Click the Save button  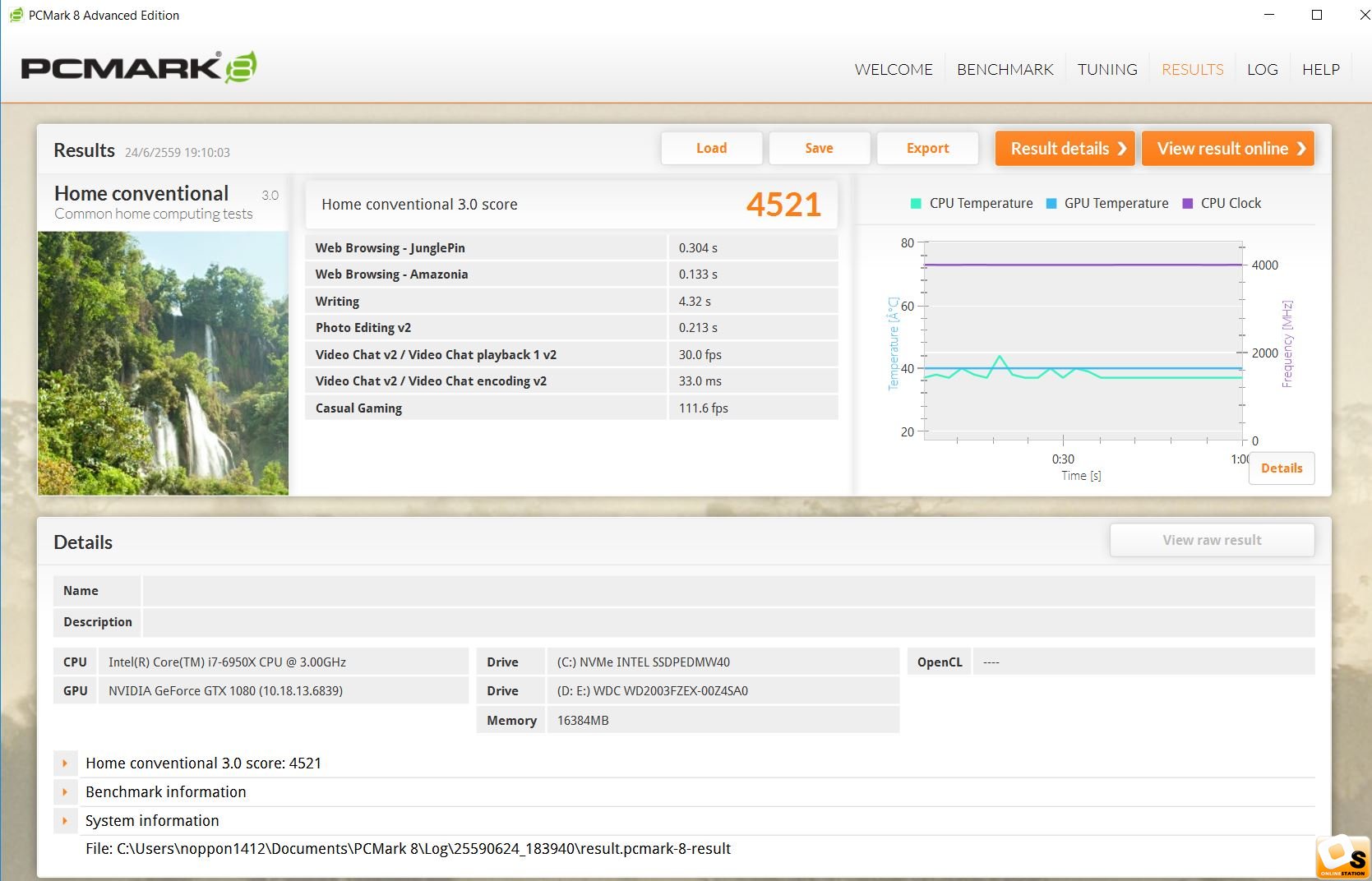point(819,148)
